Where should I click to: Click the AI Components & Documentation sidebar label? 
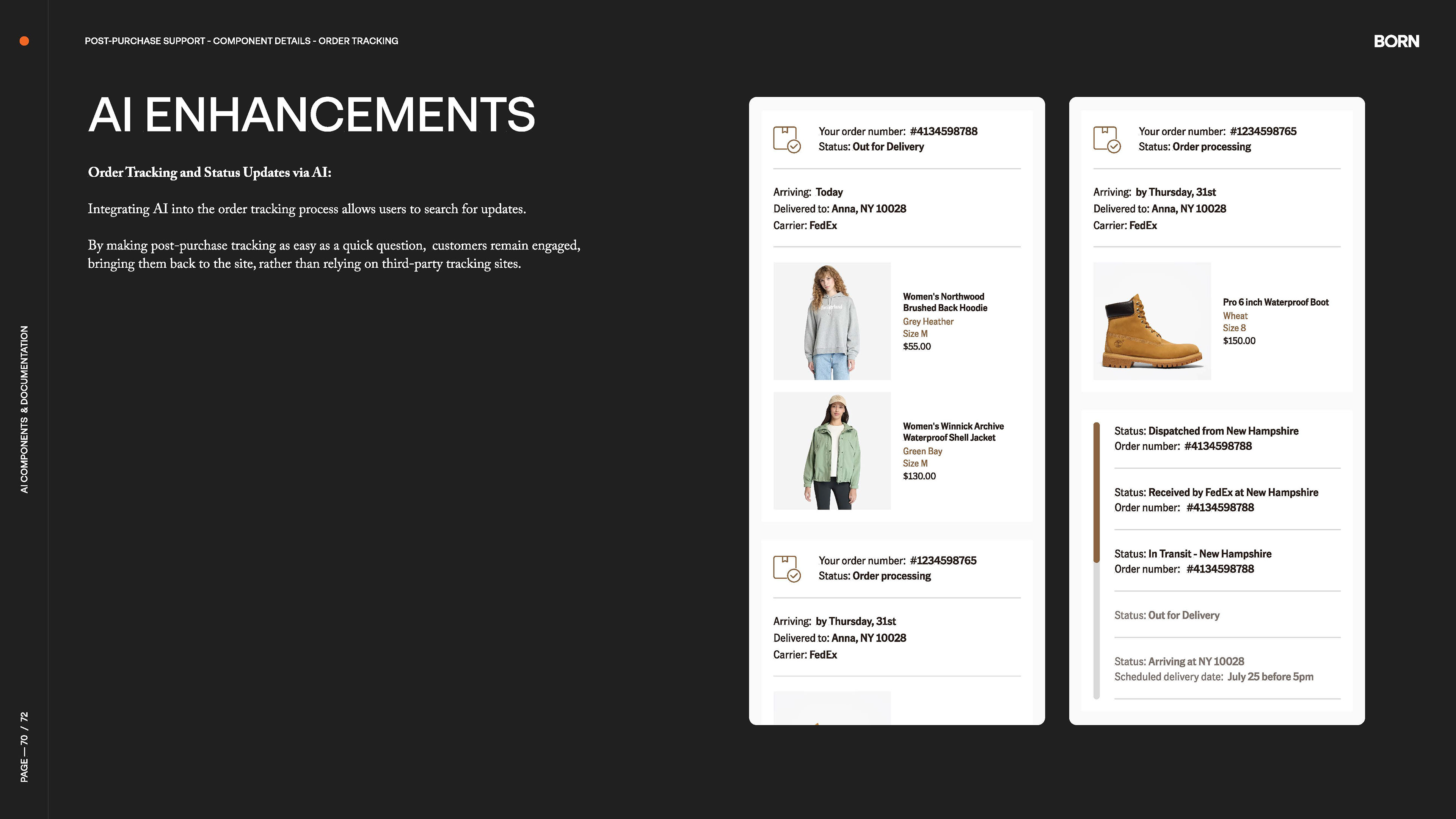24,409
